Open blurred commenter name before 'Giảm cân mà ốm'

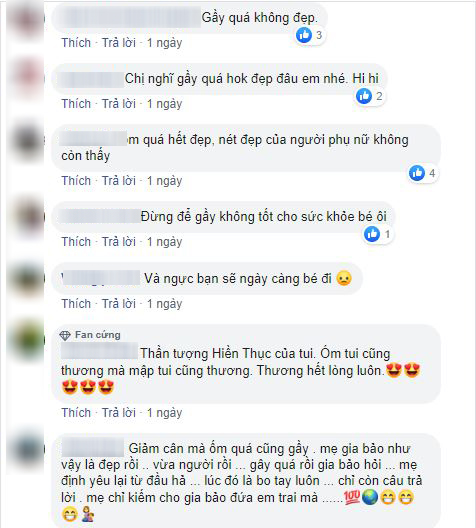click(93, 448)
